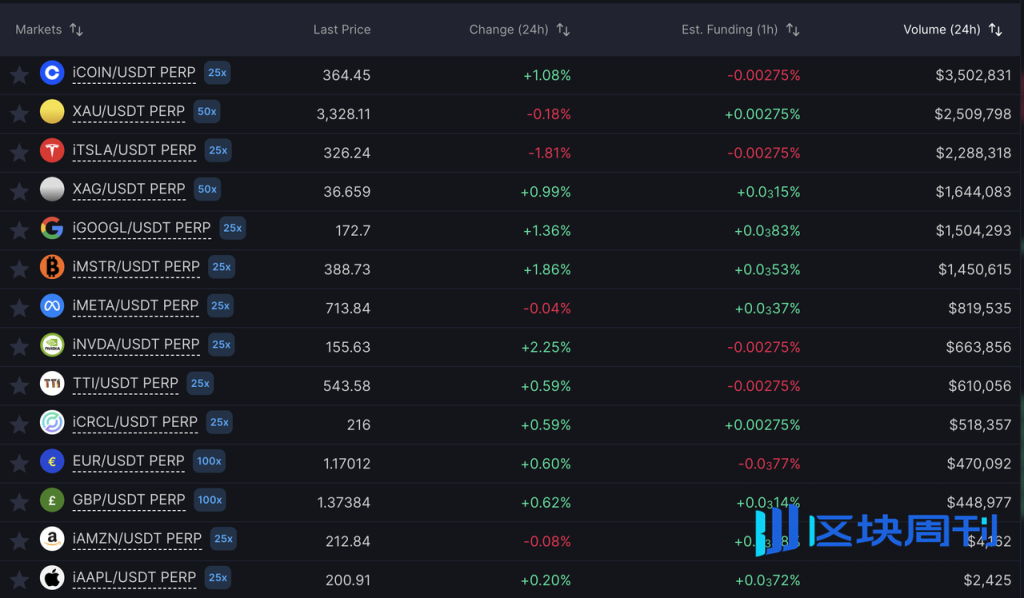Open the XAU/USDT PERP market
Viewport: 1024px width, 598px height.
[x=129, y=112]
